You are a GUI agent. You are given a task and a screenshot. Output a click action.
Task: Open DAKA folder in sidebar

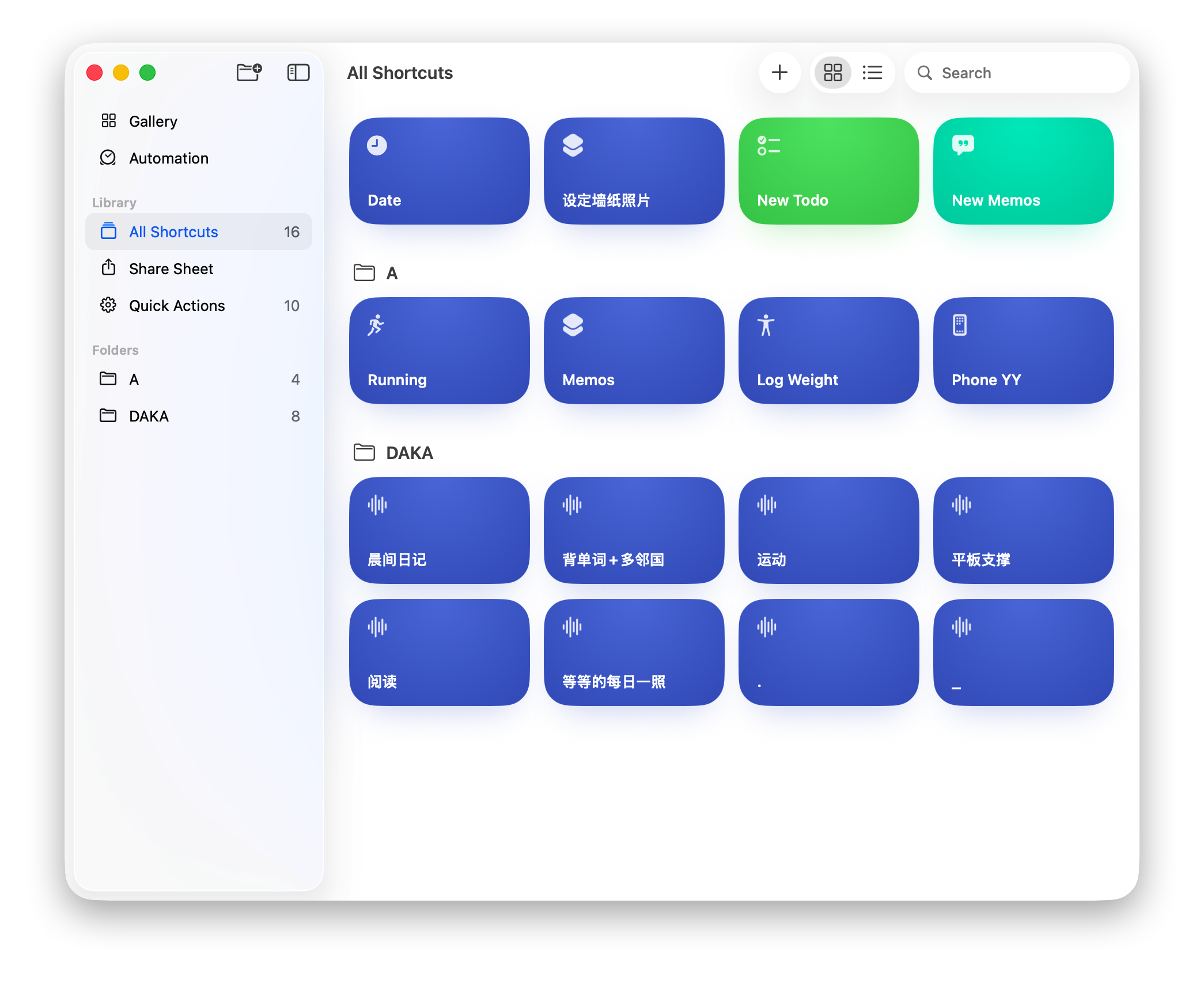point(149,416)
